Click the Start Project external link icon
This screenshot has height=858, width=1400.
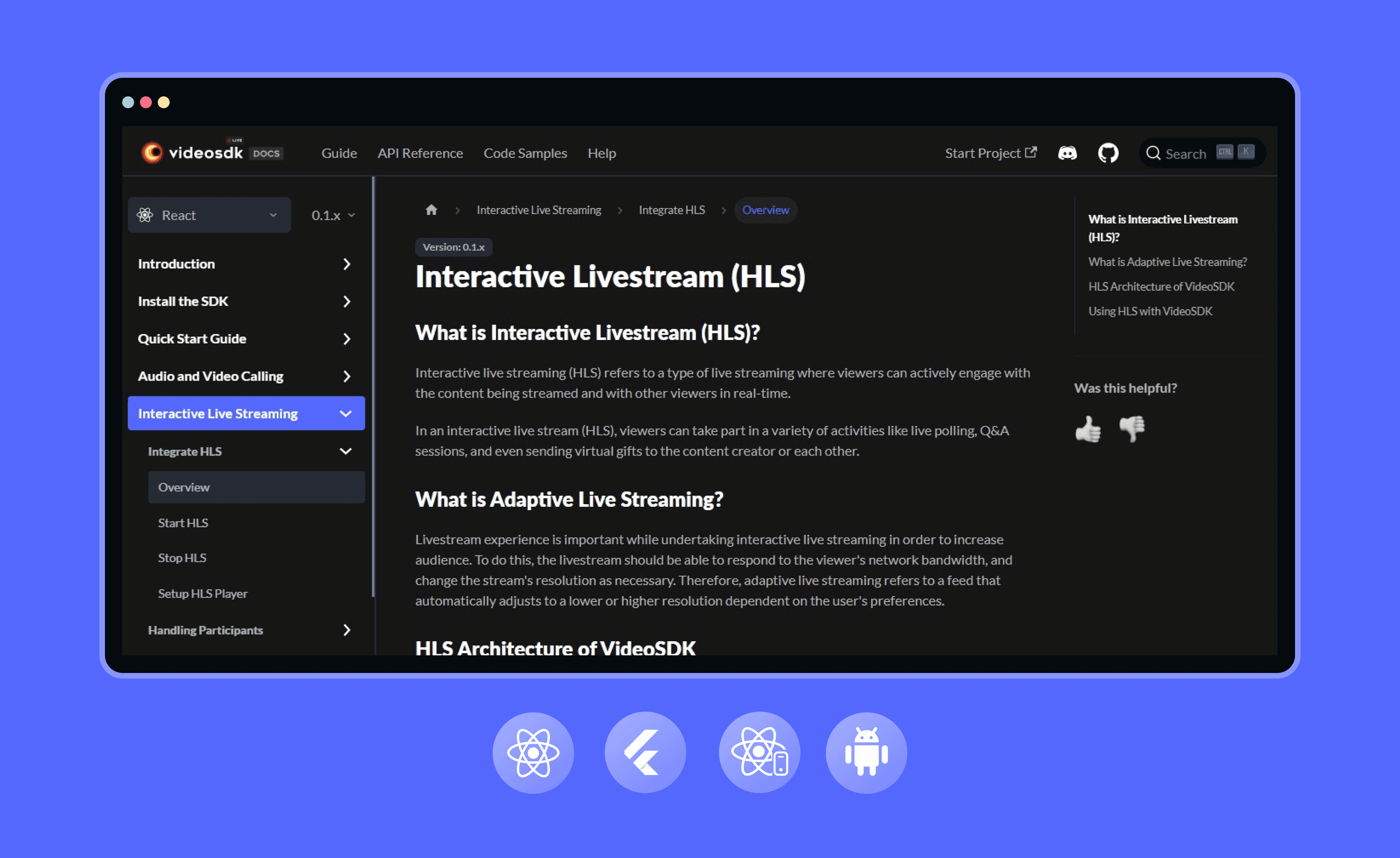click(x=1031, y=152)
